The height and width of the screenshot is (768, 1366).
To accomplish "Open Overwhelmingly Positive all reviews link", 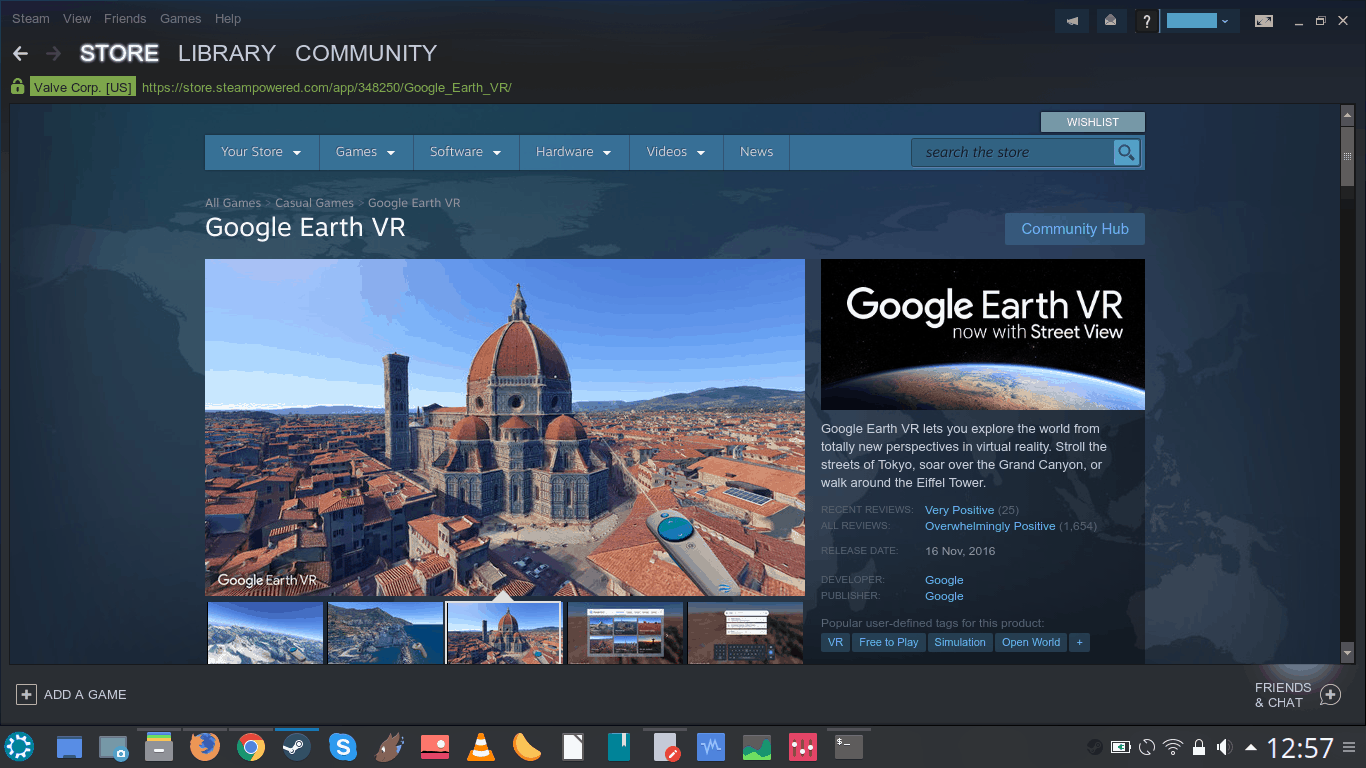I will [990, 526].
